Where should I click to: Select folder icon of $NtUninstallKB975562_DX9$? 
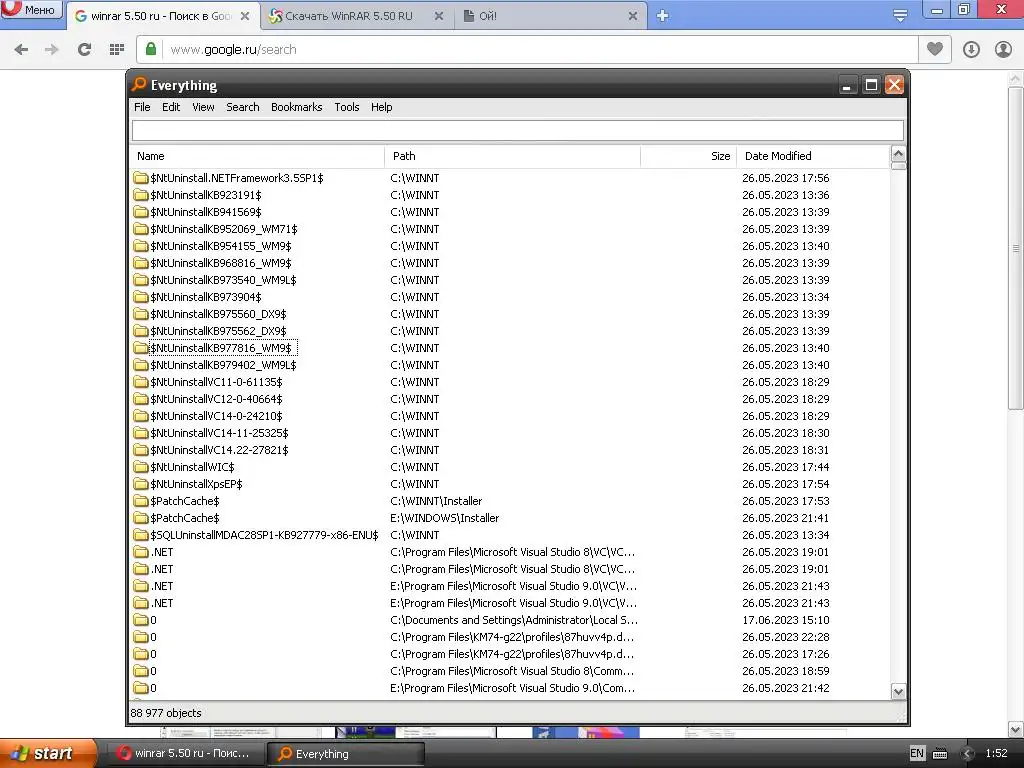[140, 330]
